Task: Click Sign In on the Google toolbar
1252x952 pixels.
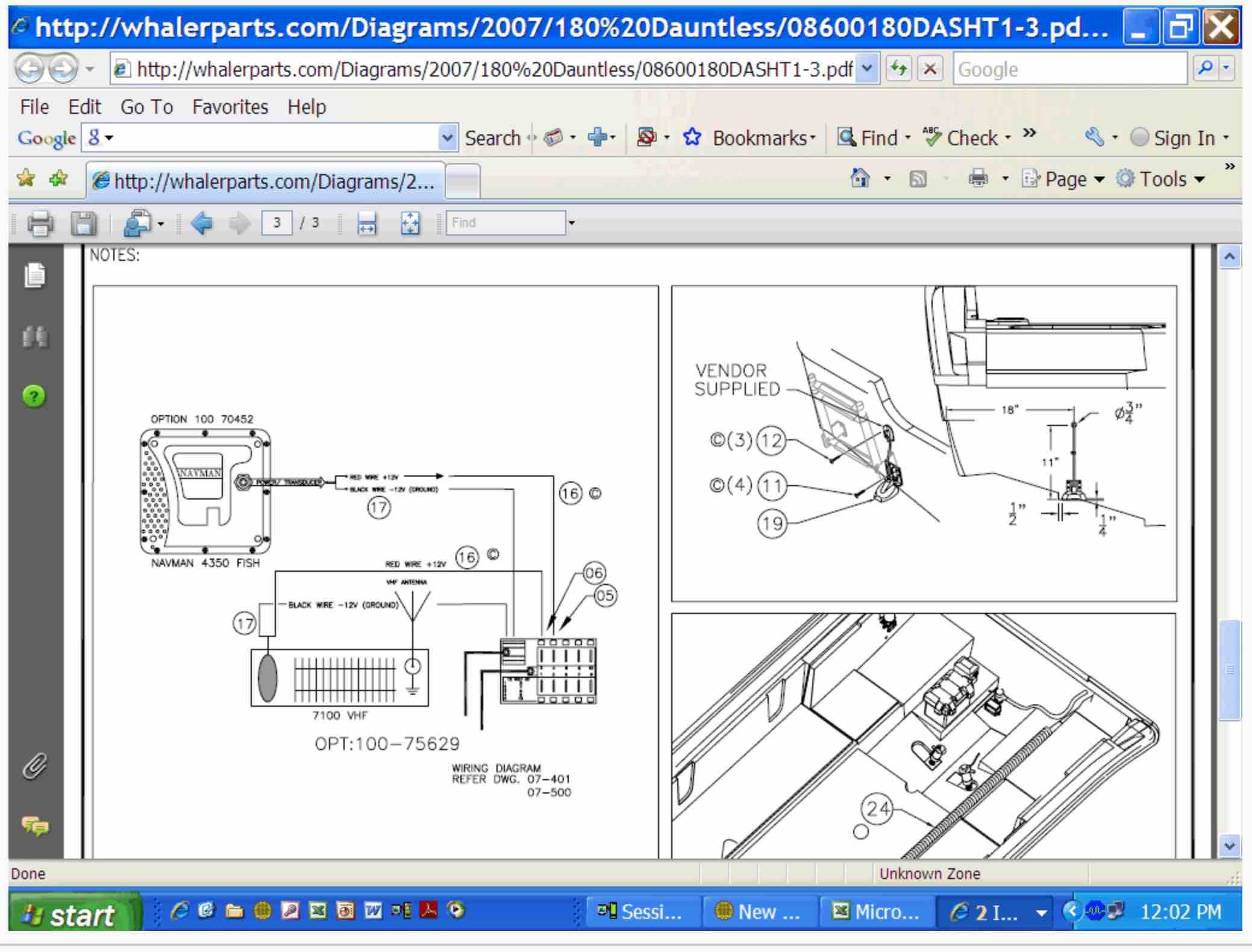Action: (1172, 138)
